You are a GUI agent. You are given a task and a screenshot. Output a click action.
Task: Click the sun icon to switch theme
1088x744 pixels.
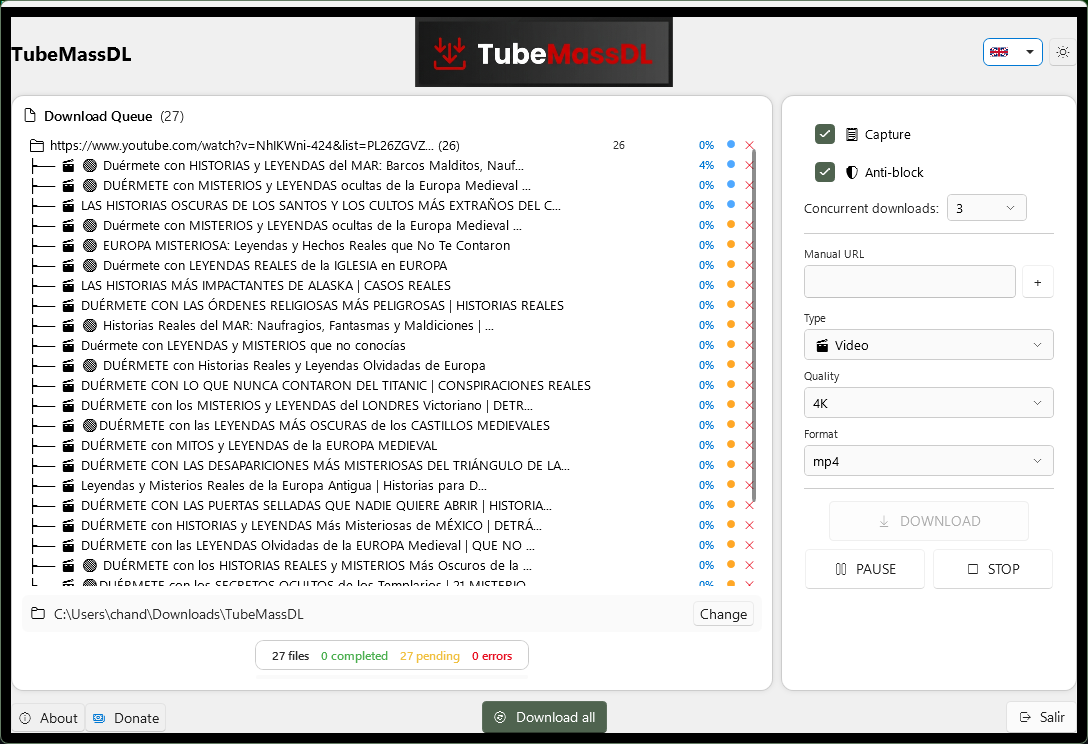coord(1062,52)
